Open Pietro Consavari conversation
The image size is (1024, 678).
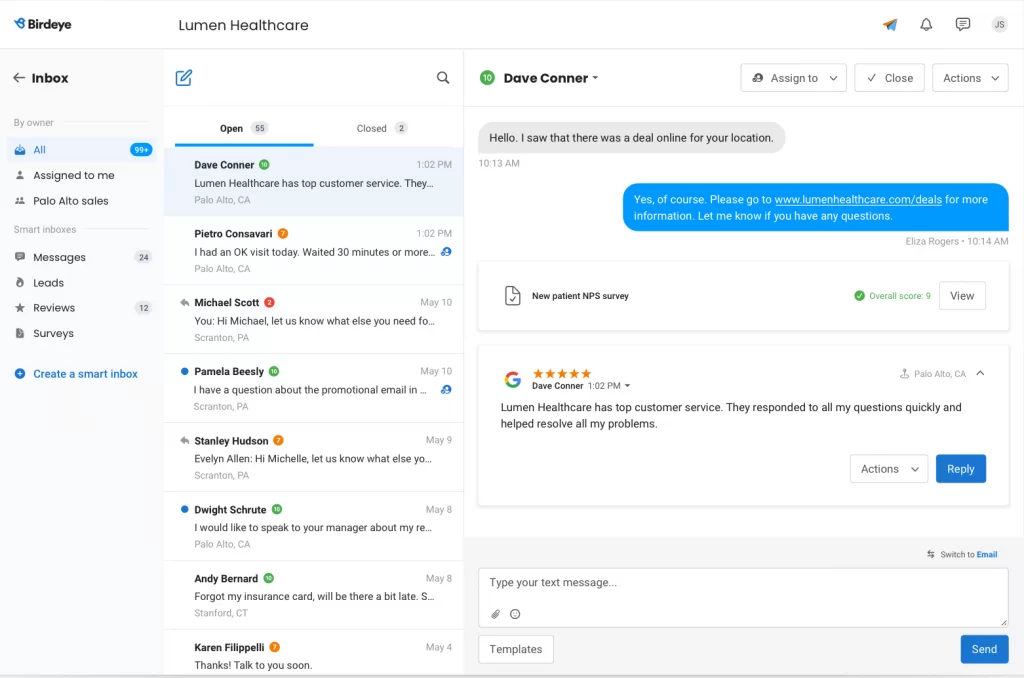point(314,251)
